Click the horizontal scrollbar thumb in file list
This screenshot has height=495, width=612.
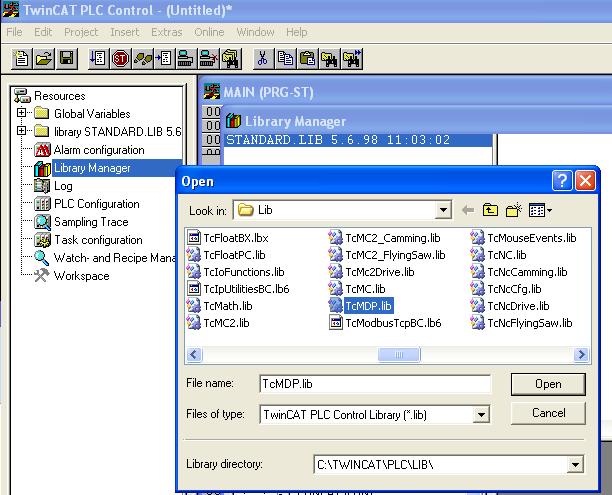click(399, 354)
